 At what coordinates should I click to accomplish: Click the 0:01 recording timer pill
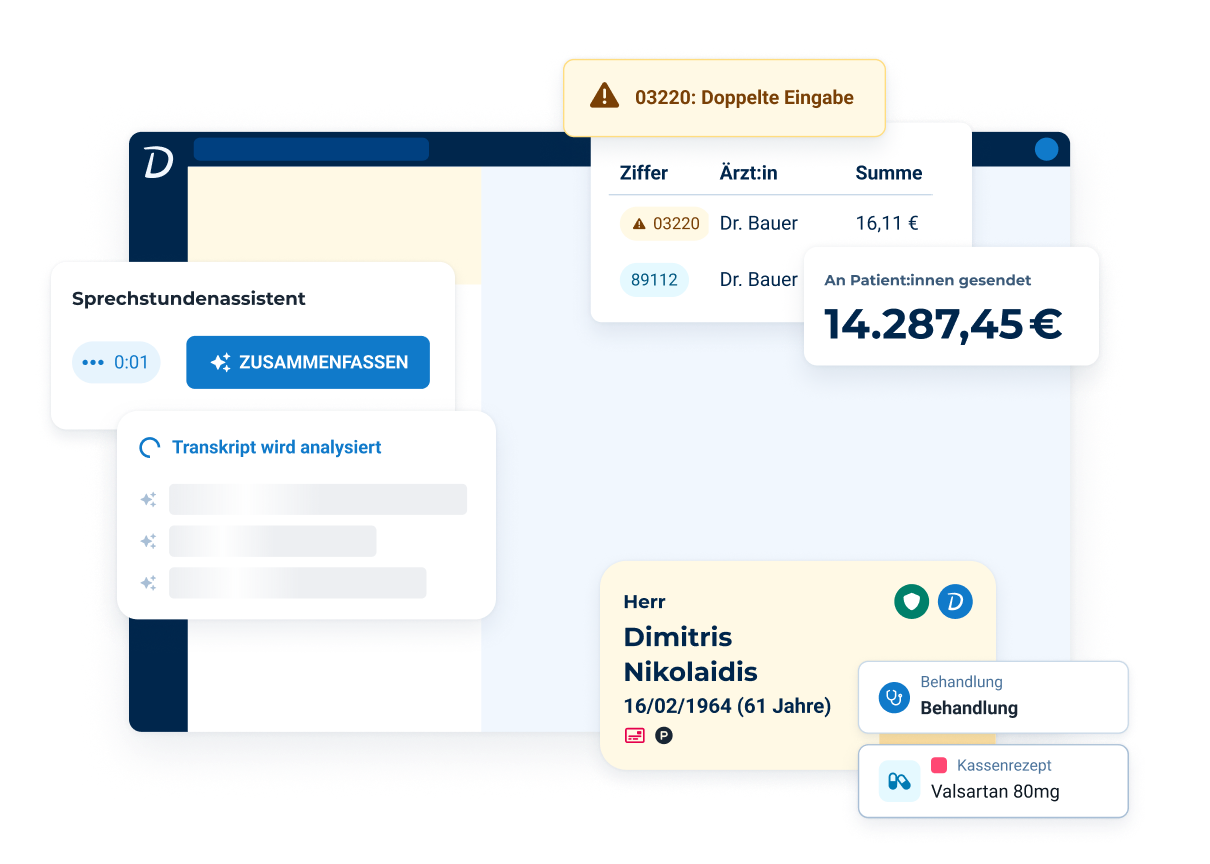(116, 362)
